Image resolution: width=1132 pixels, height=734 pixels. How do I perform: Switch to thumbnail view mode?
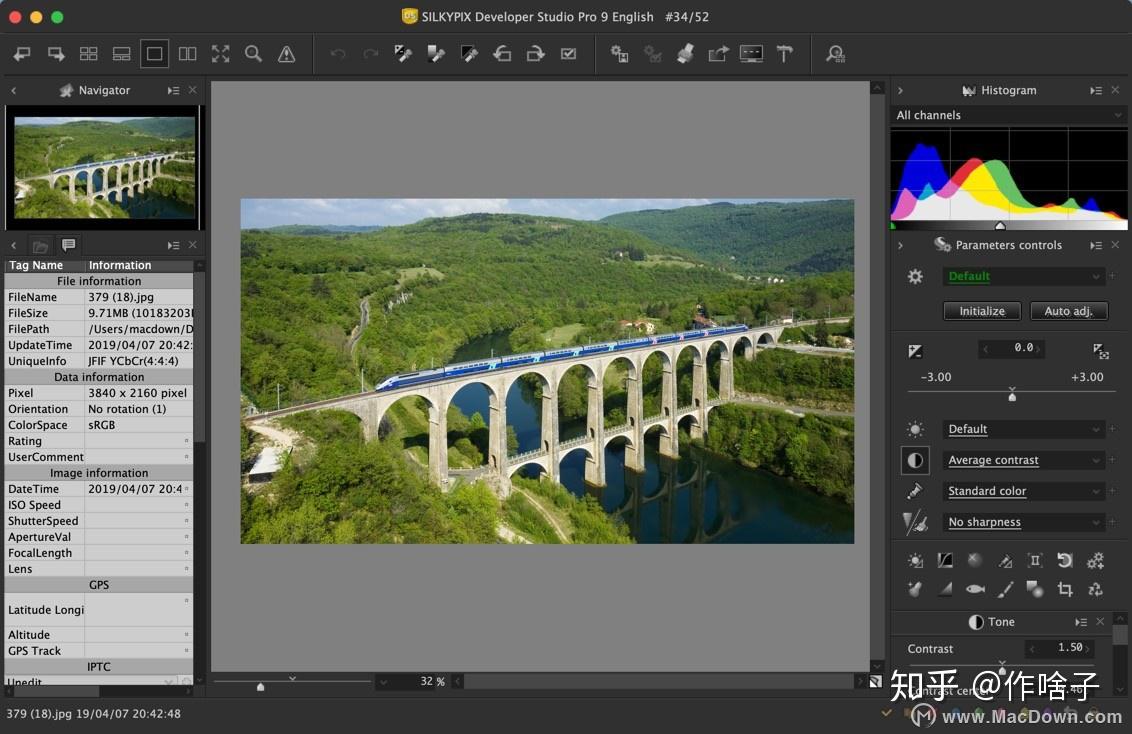click(88, 53)
